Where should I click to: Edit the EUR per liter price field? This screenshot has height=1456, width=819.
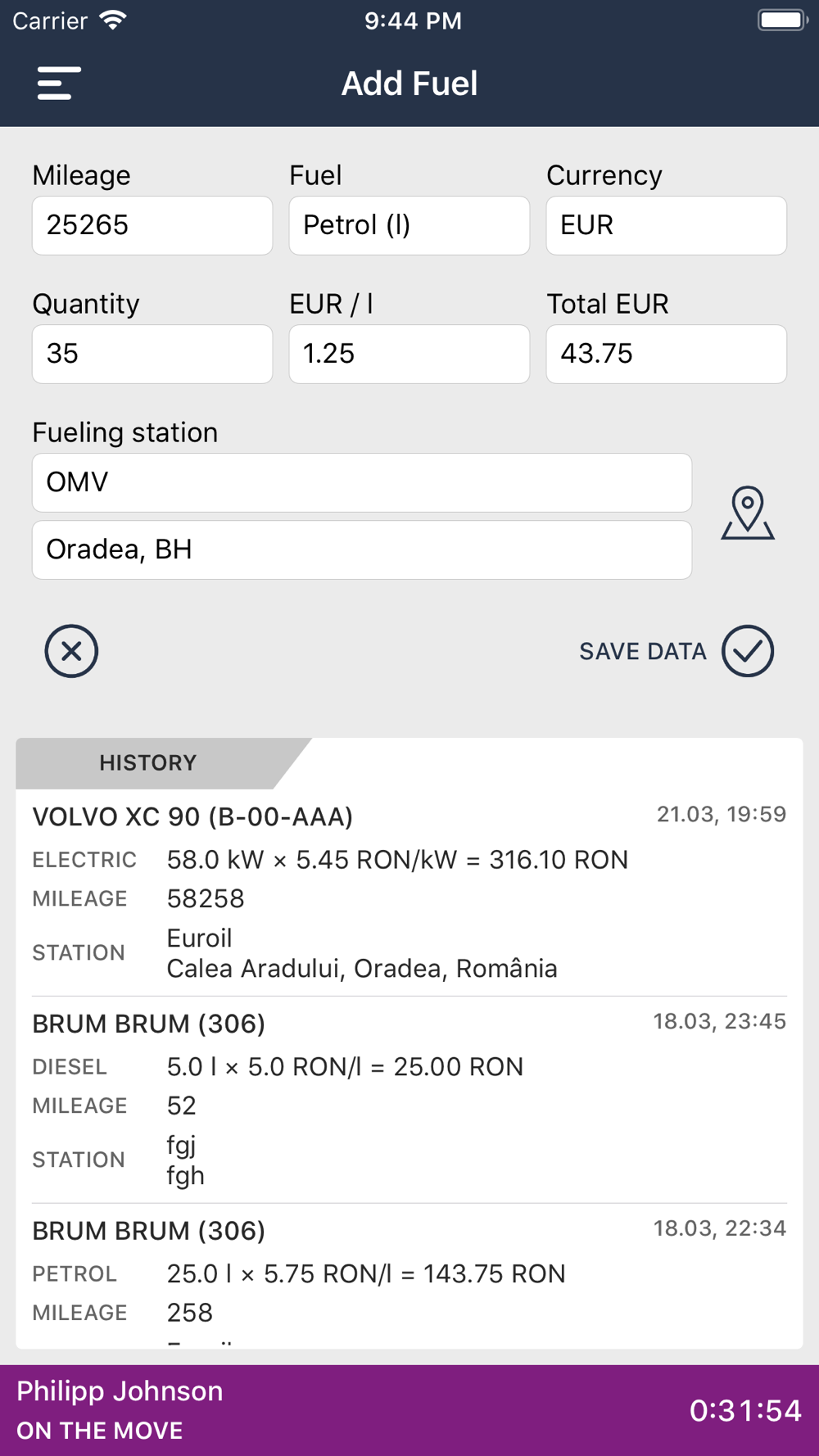coord(409,354)
